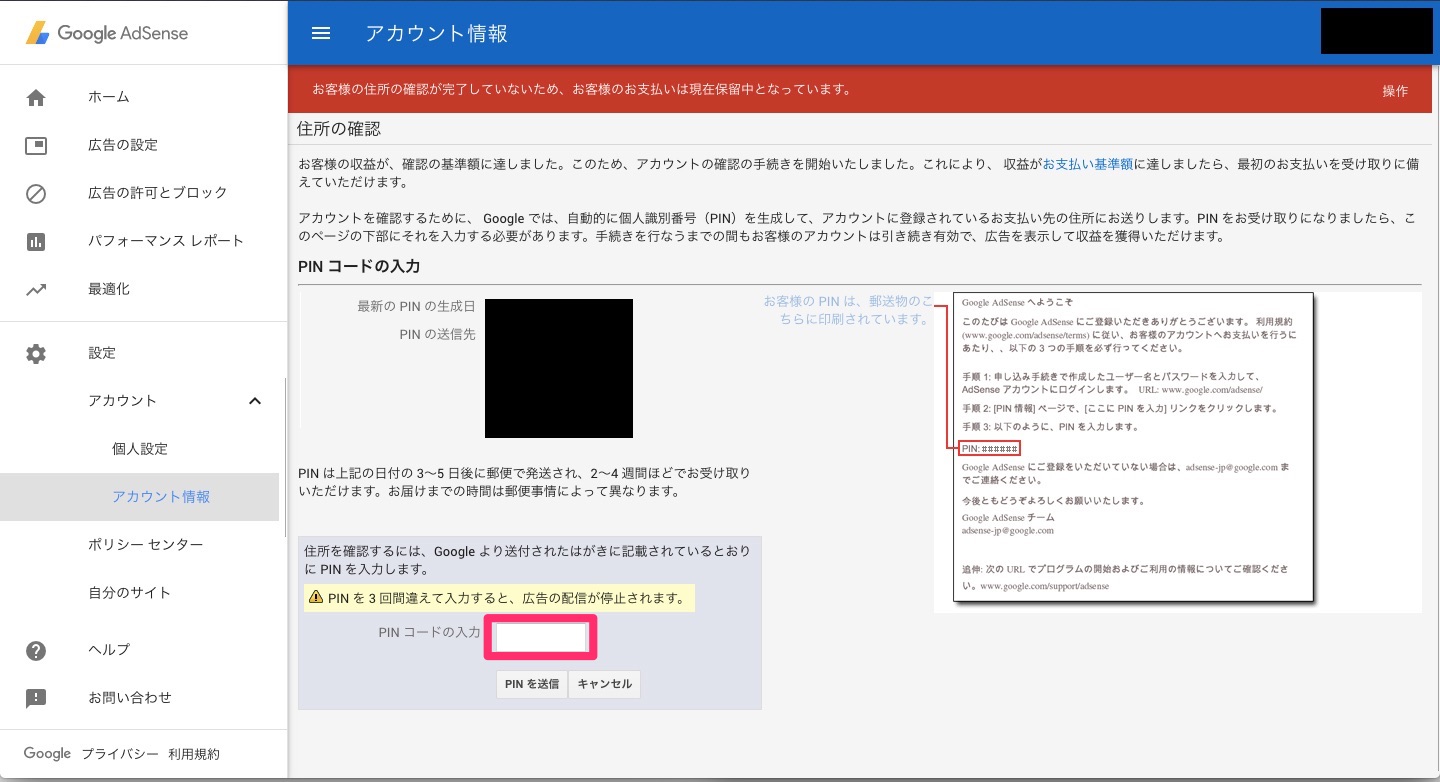Click the ad settings (広告の設定) icon
1440x782 pixels.
tap(36, 145)
